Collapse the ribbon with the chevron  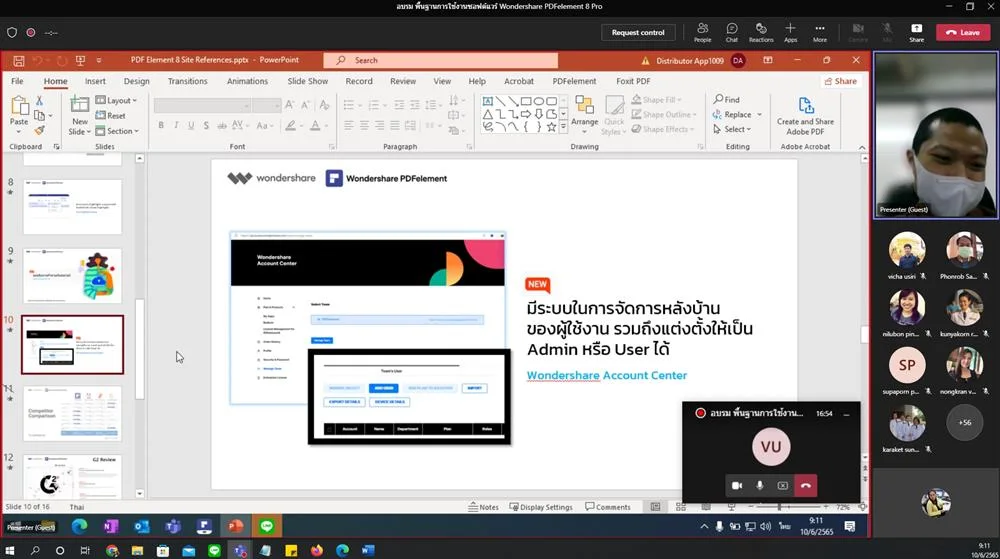(862, 147)
